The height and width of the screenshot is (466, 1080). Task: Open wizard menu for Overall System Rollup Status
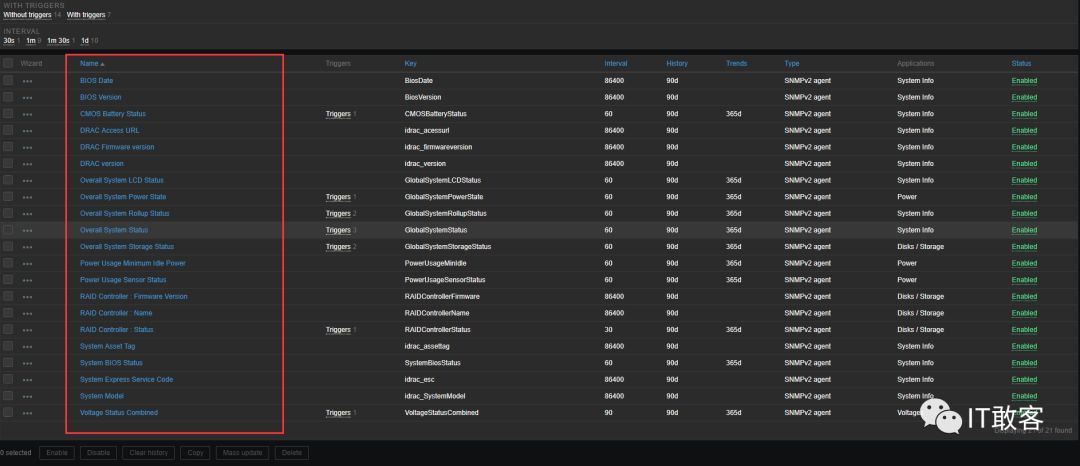27,213
